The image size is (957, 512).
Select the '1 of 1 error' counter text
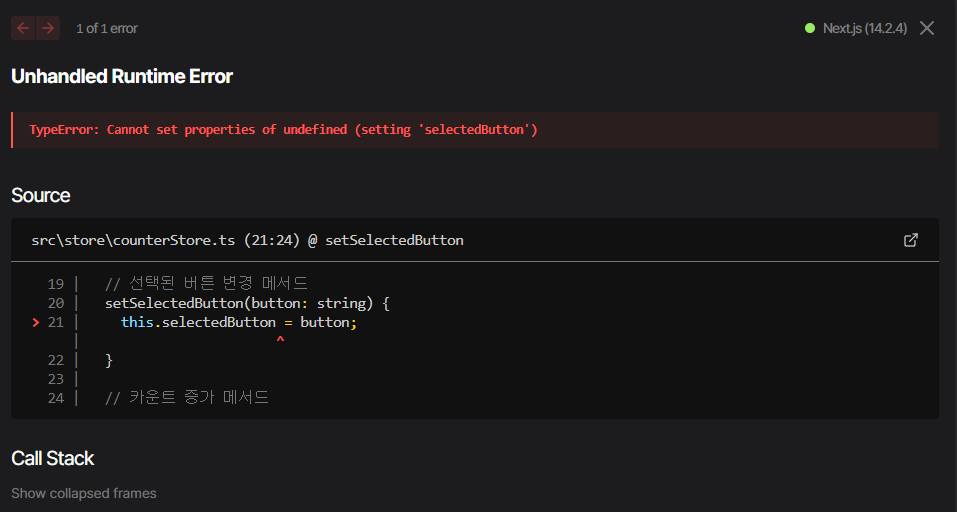point(107,28)
